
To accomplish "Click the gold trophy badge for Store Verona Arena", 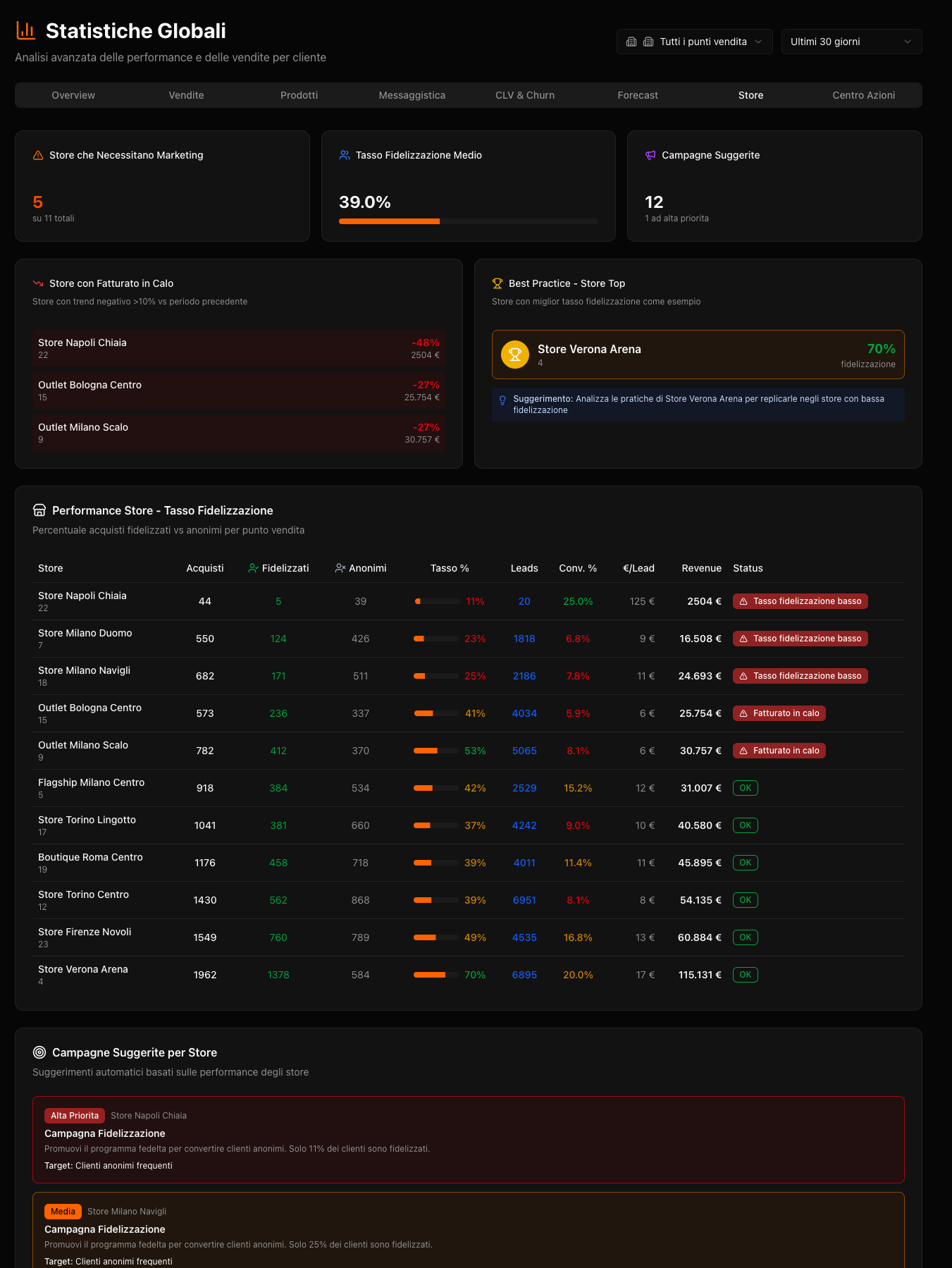I will coord(515,355).
